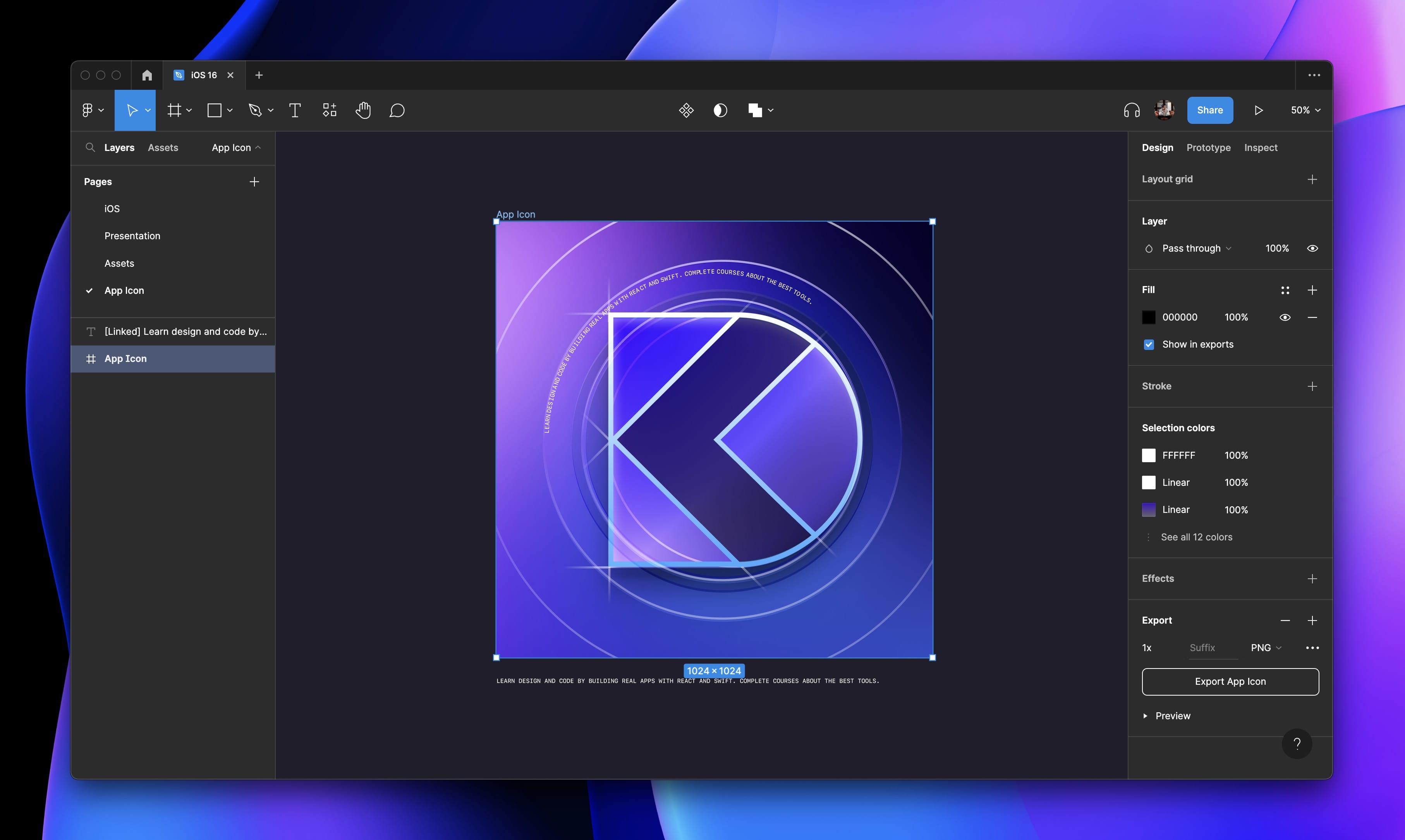Go to the home icon tab
Viewport: 1405px width, 840px height.
(147, 75)
